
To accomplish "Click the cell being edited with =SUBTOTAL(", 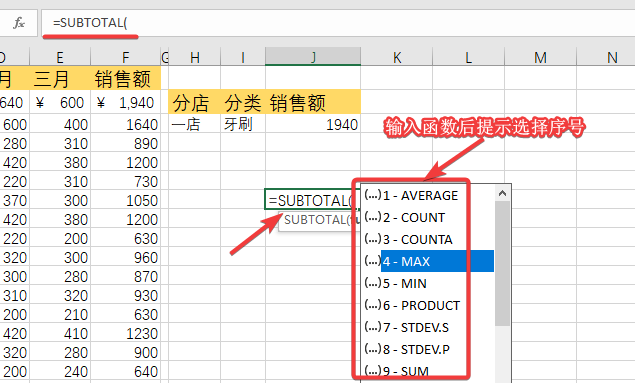I will pos(313,200).
